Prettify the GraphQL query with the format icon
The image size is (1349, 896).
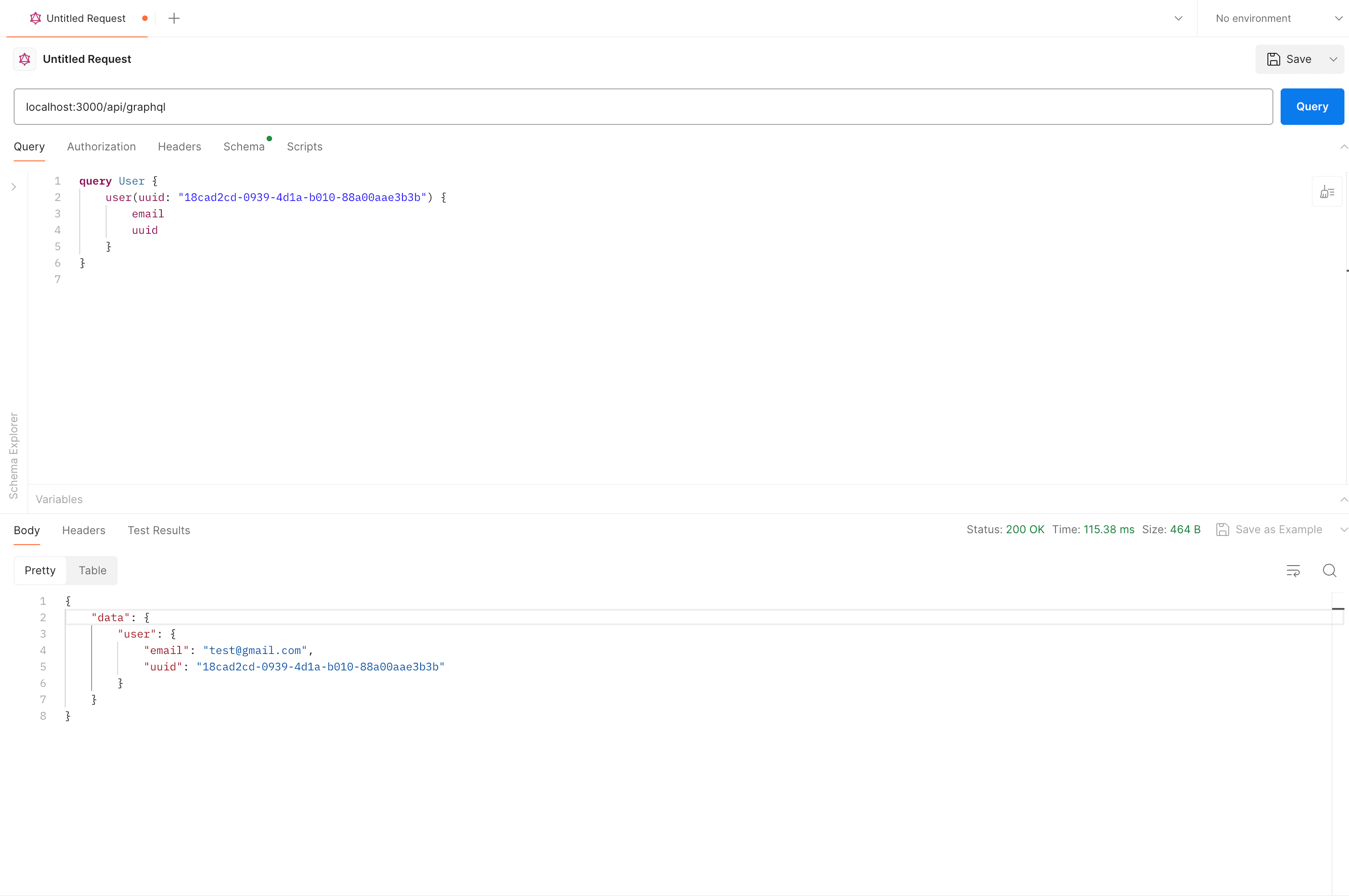pyautogui.click(x=1327, y=191)
